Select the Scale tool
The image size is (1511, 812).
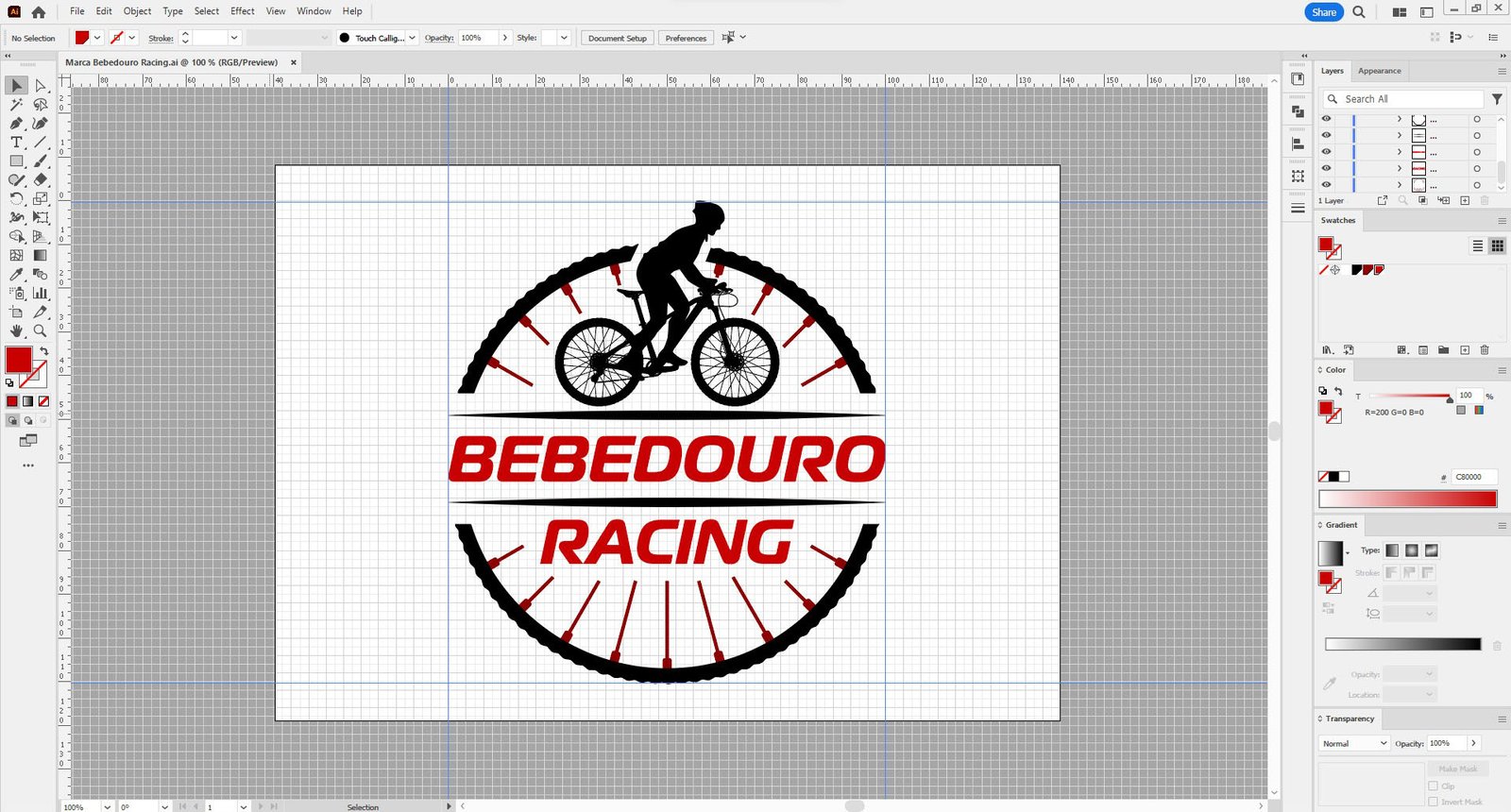(x=41, y=198)
